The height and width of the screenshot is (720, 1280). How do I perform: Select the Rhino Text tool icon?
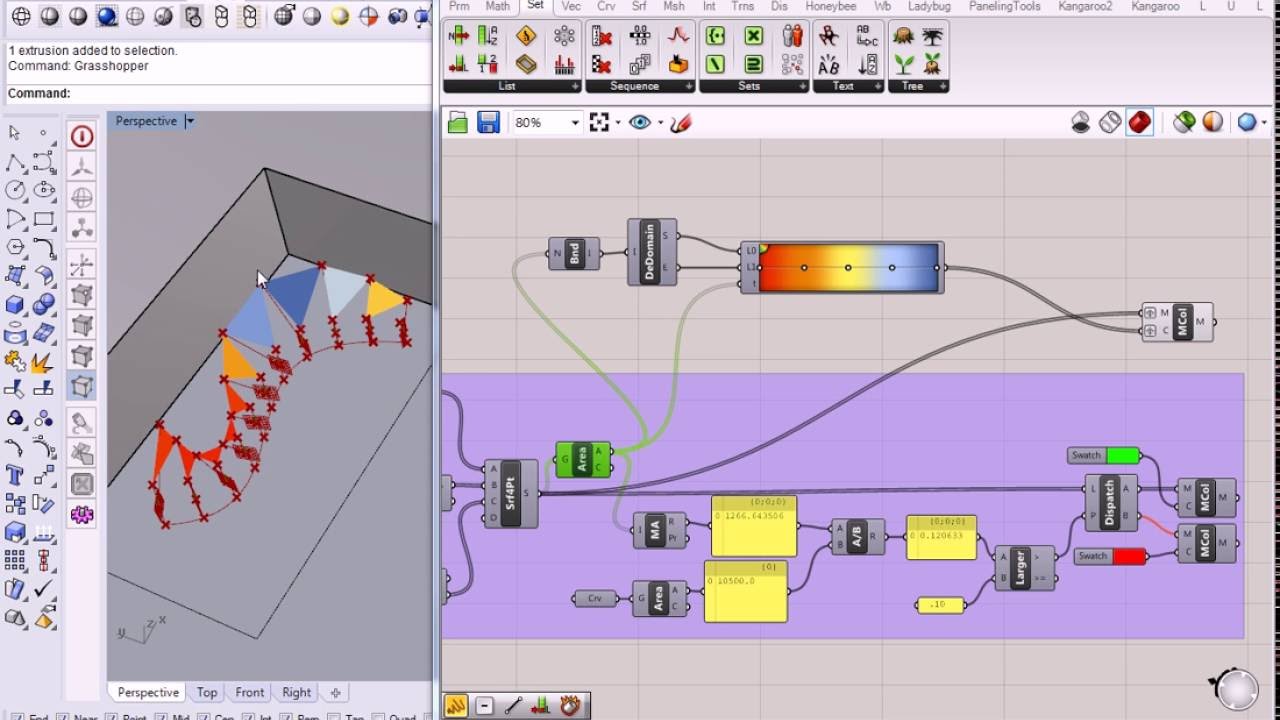pos(15,475)
